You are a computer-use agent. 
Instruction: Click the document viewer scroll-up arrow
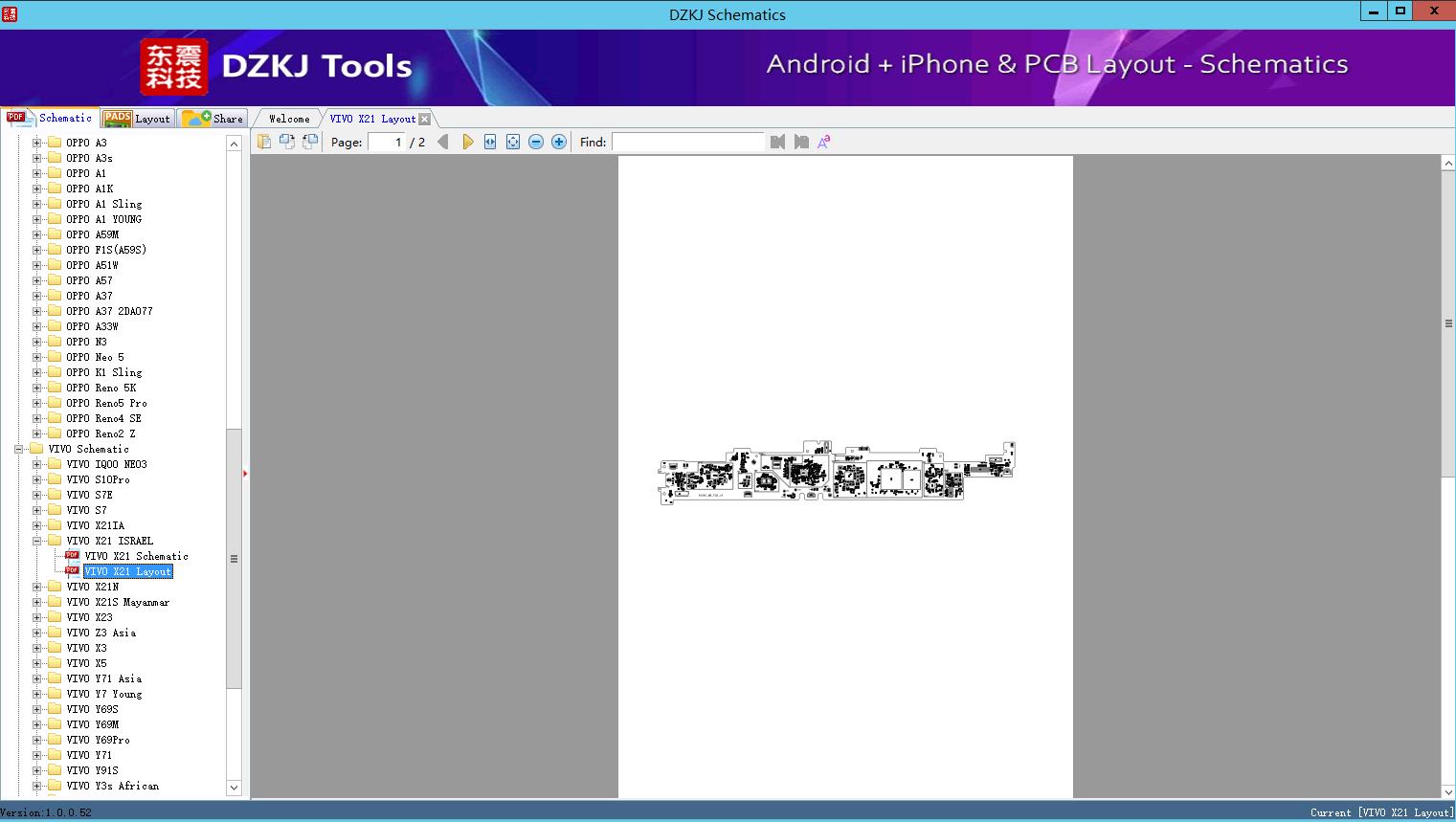point(1448,164)
